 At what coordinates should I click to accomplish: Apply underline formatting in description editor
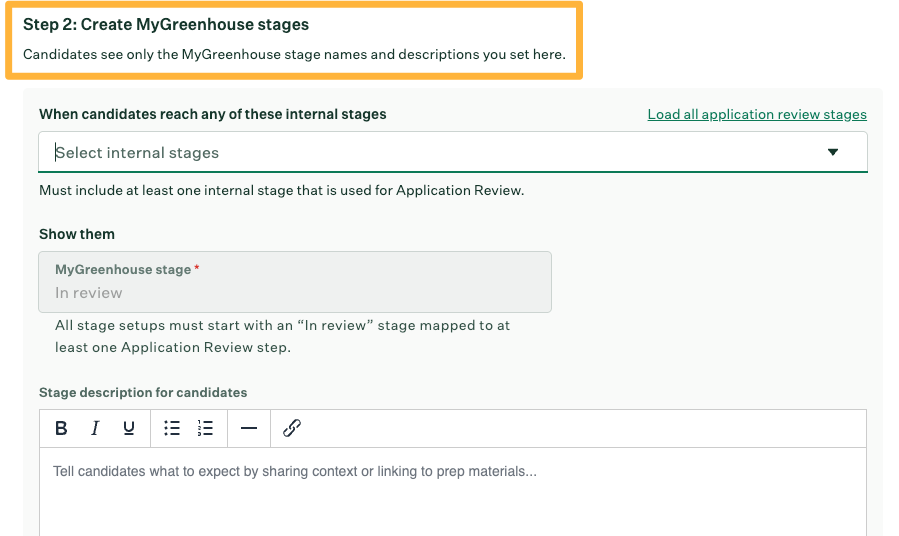pos(128,428)
